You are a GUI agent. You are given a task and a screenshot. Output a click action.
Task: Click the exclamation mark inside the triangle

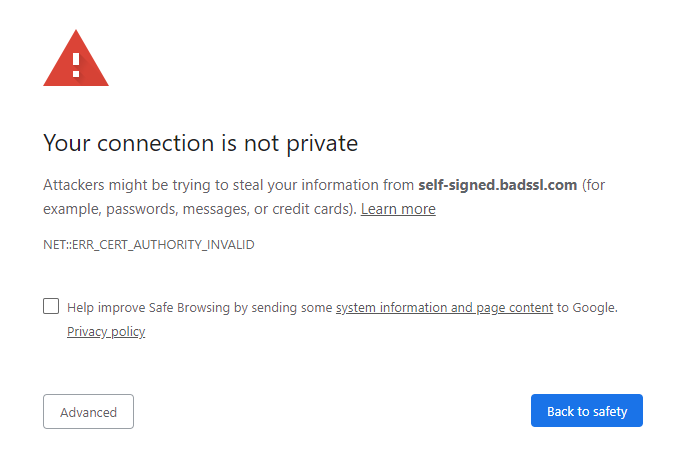(76, 62)
